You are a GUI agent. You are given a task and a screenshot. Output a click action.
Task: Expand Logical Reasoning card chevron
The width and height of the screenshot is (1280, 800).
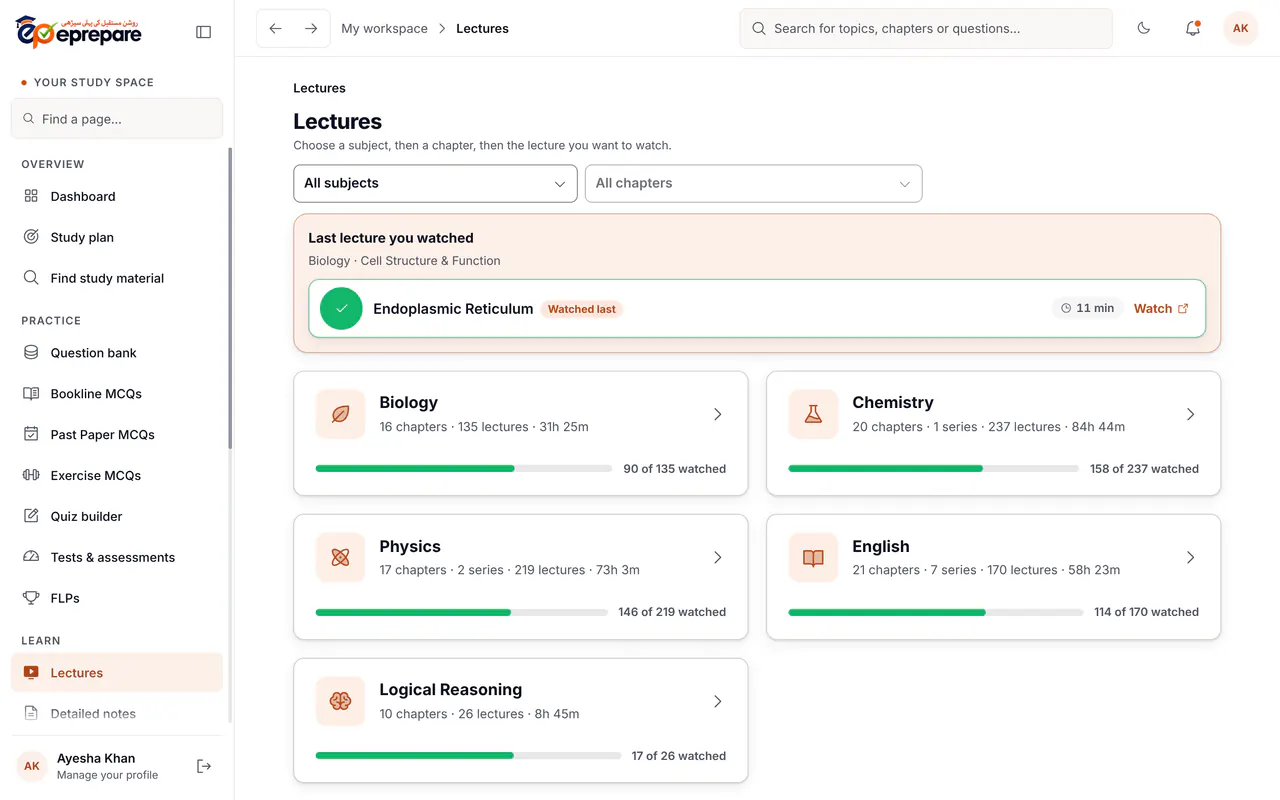[x=717, y=702]
